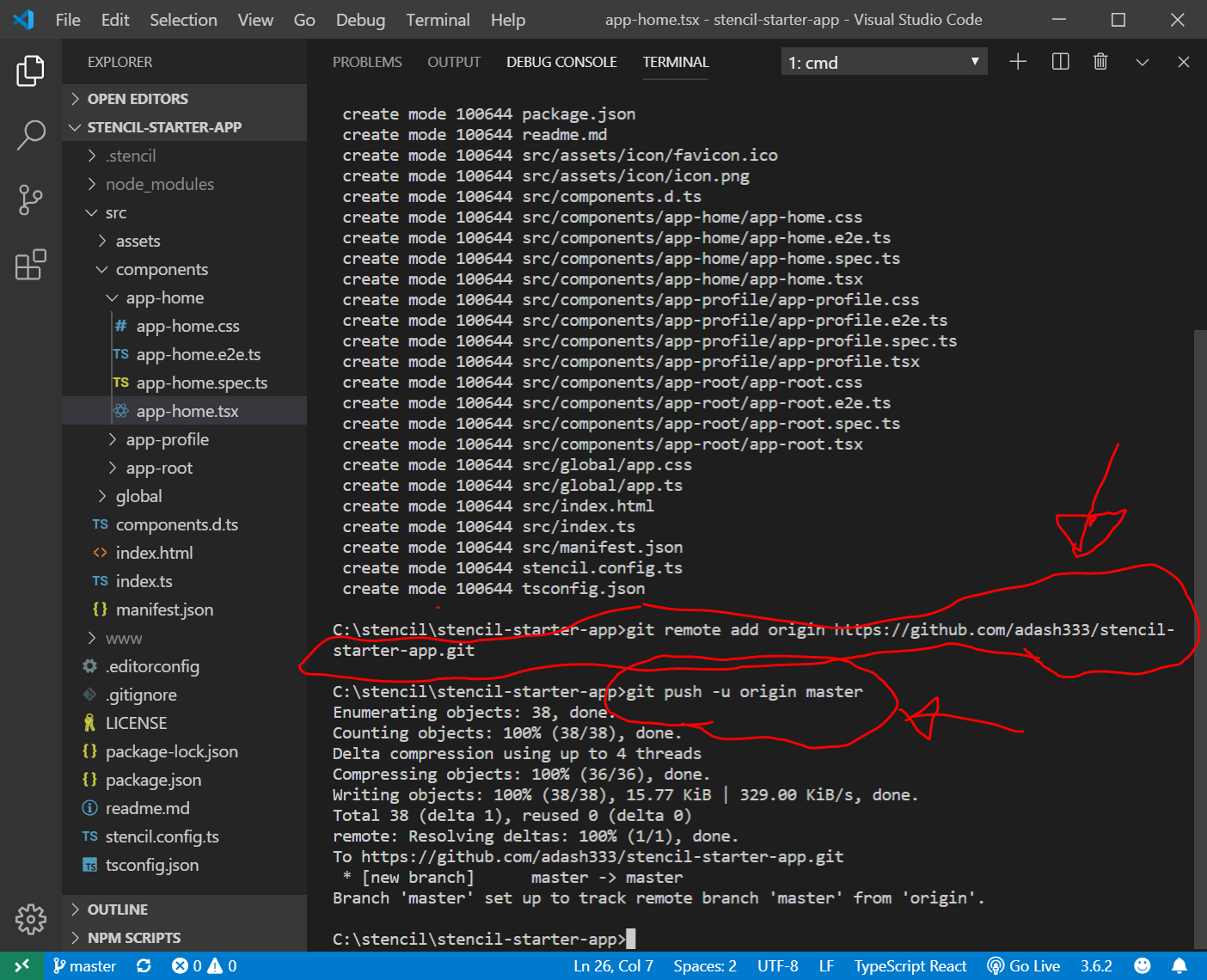Maximize panel size with chevron
1207x980 pixels.
(x=1142, y=62)
